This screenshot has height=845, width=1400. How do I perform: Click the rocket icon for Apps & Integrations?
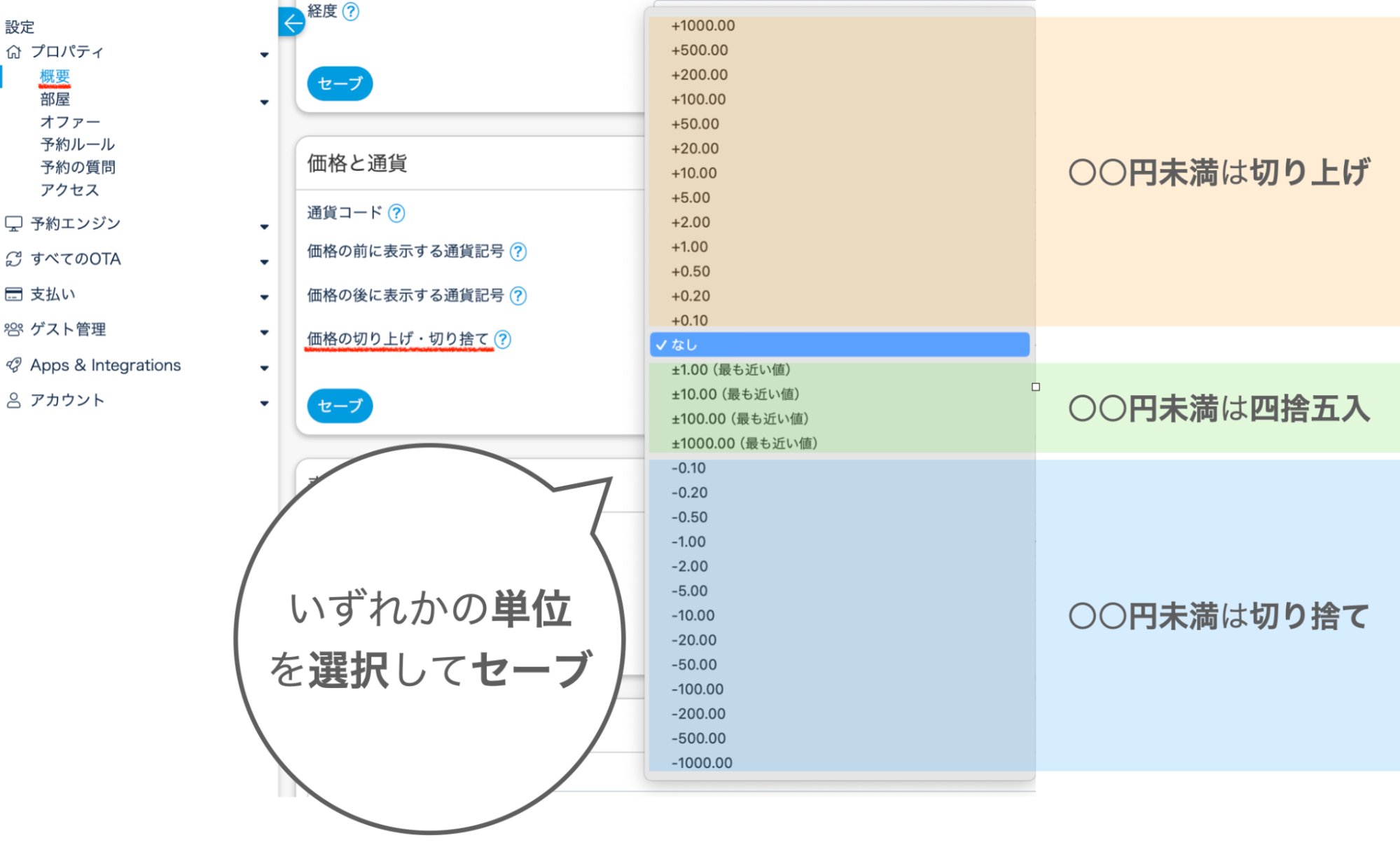13,365
